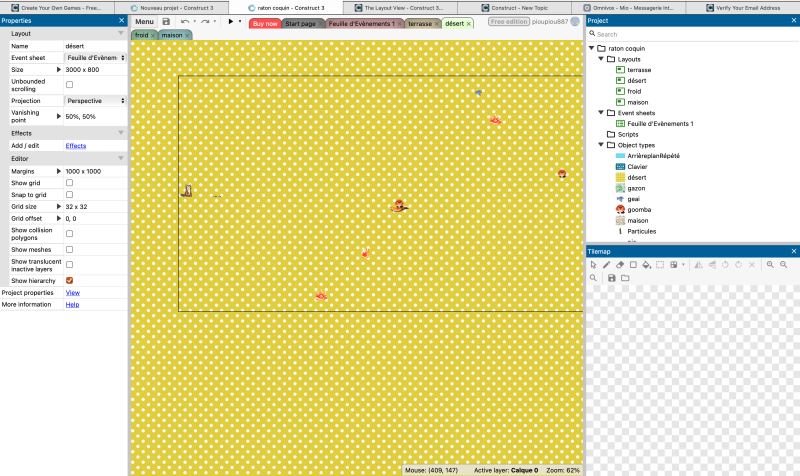The height and width of the screenshot is (476, 800).
Task: Collapse the Effects properties section
Action: pos(121,133)
